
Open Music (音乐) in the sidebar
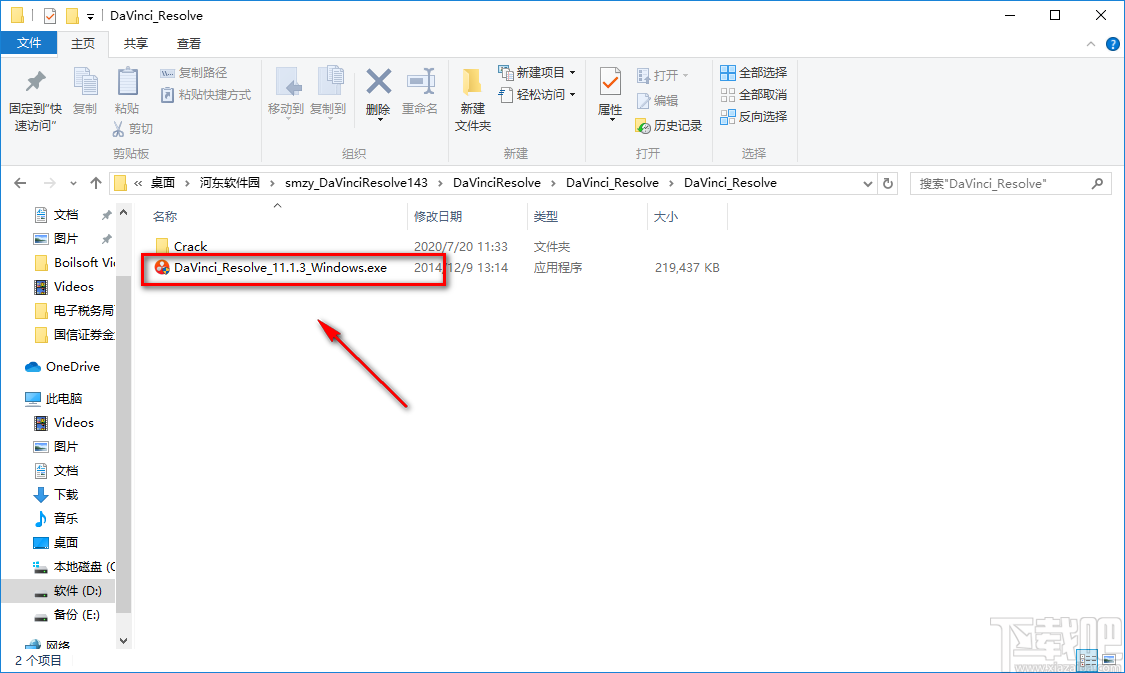point(56,518)
